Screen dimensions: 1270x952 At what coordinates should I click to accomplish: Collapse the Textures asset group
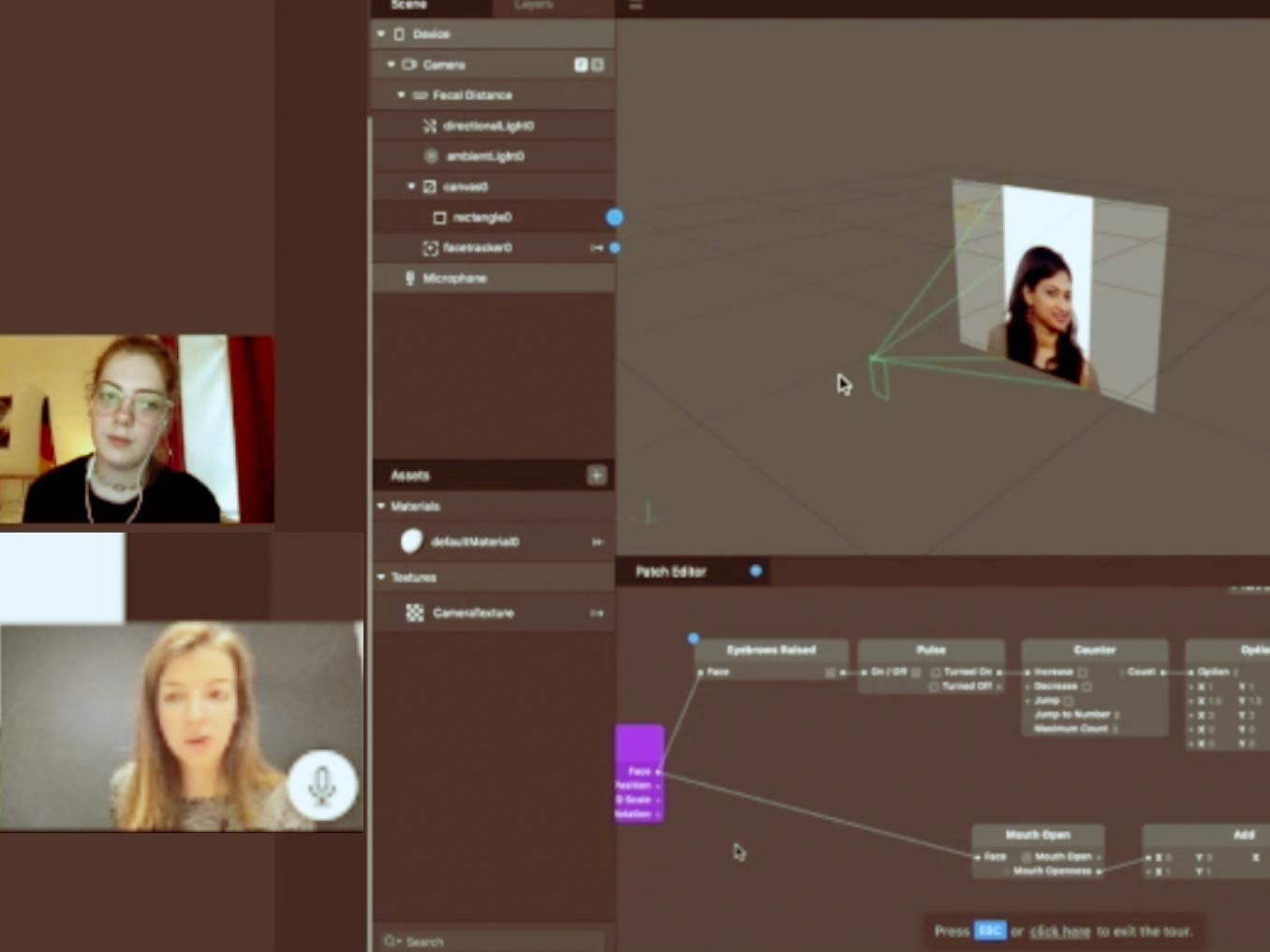tap(381, 578)
